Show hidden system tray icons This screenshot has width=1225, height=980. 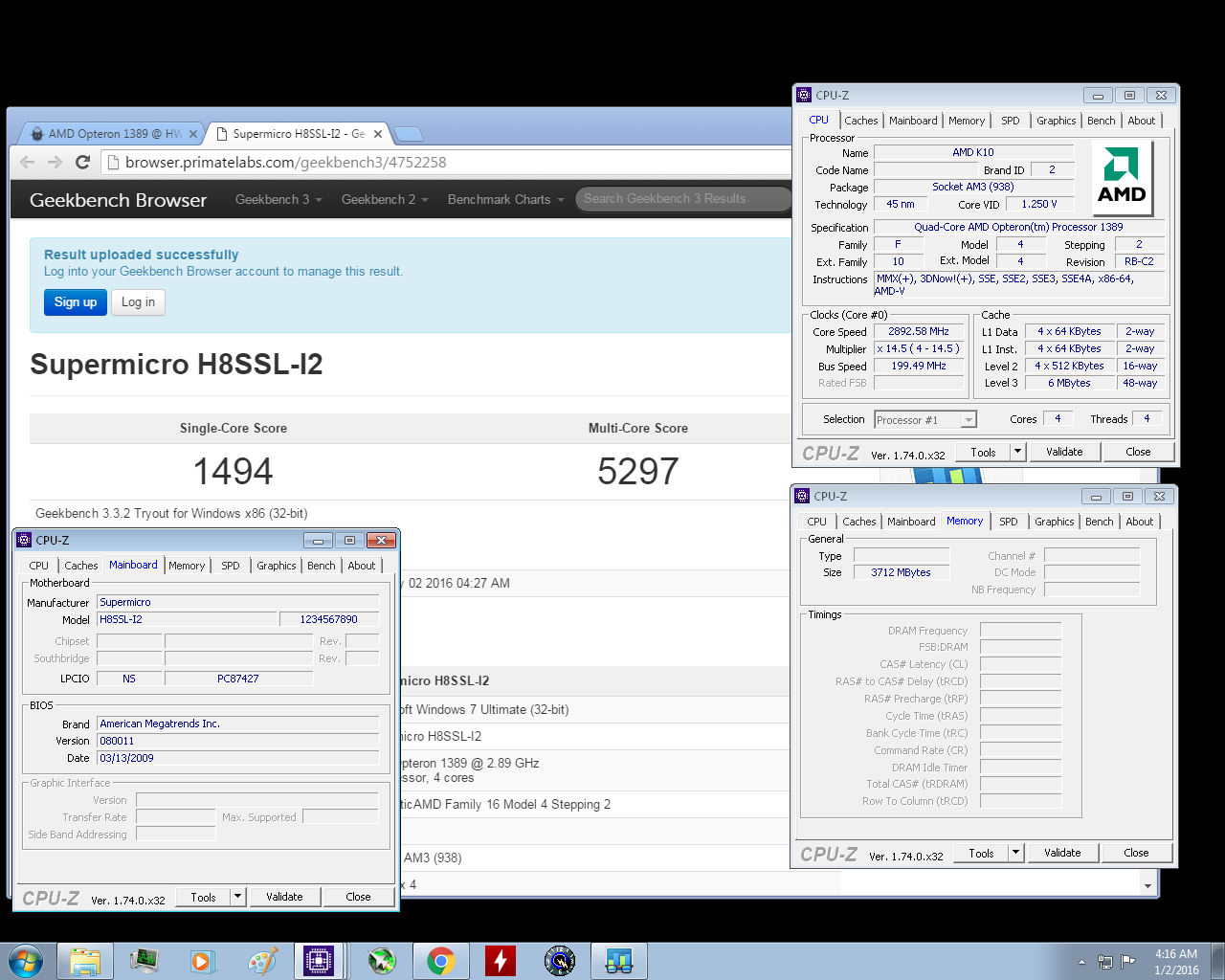coord(1081,962)
